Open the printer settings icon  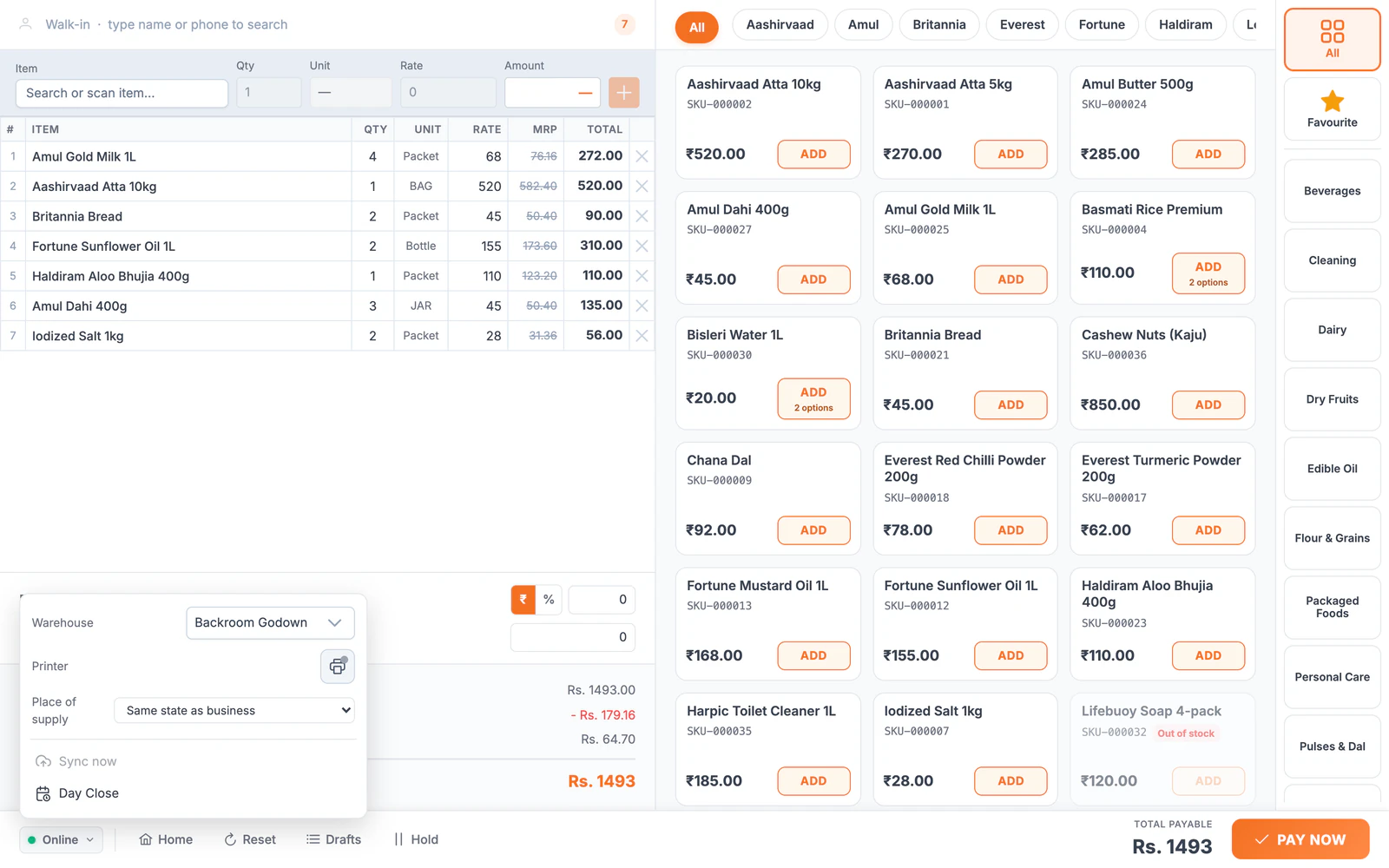pyautogui.click(x=338, y=667)
